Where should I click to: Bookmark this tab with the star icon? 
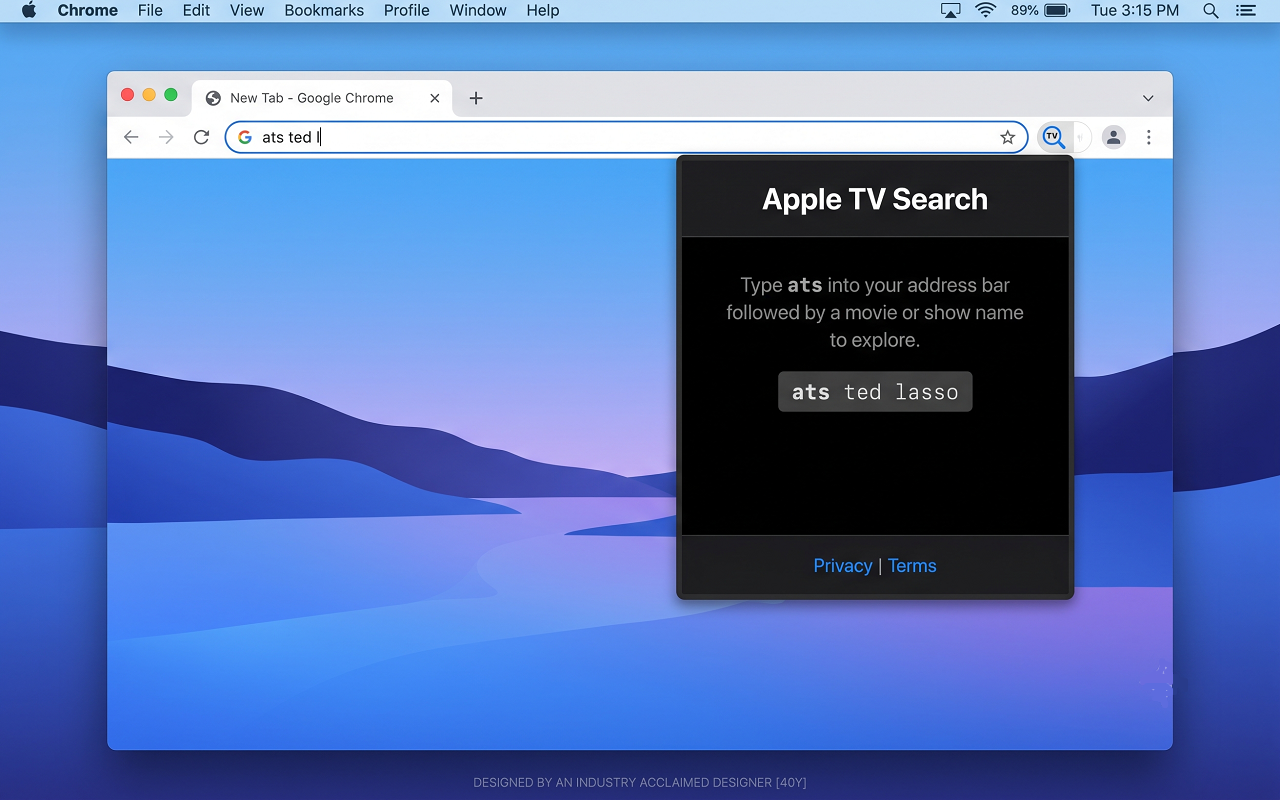point(1007,137)
